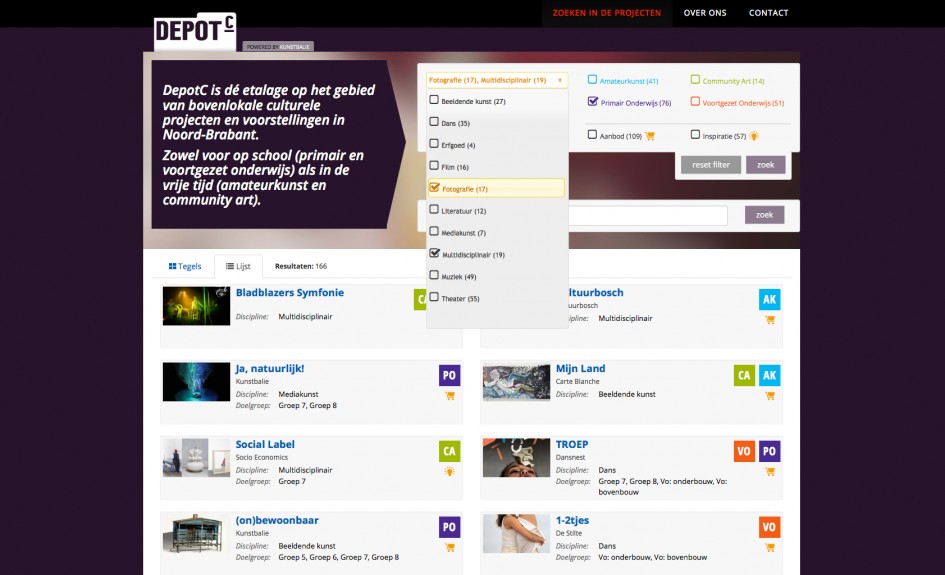Click the cart icon on Mijn Land
This screenshot has width=945, height=575.
770,396
